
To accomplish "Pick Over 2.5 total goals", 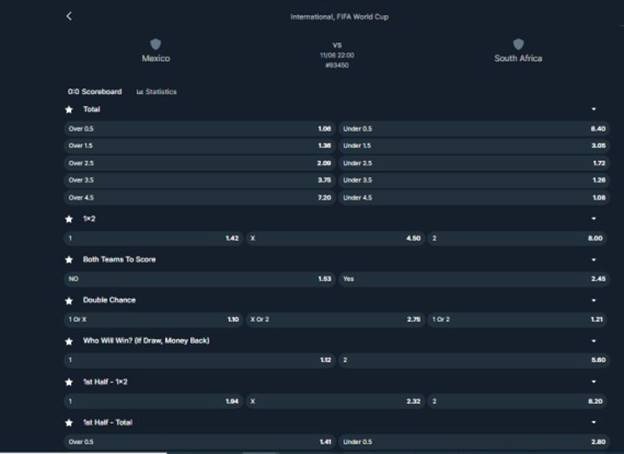I will [199, 163].
